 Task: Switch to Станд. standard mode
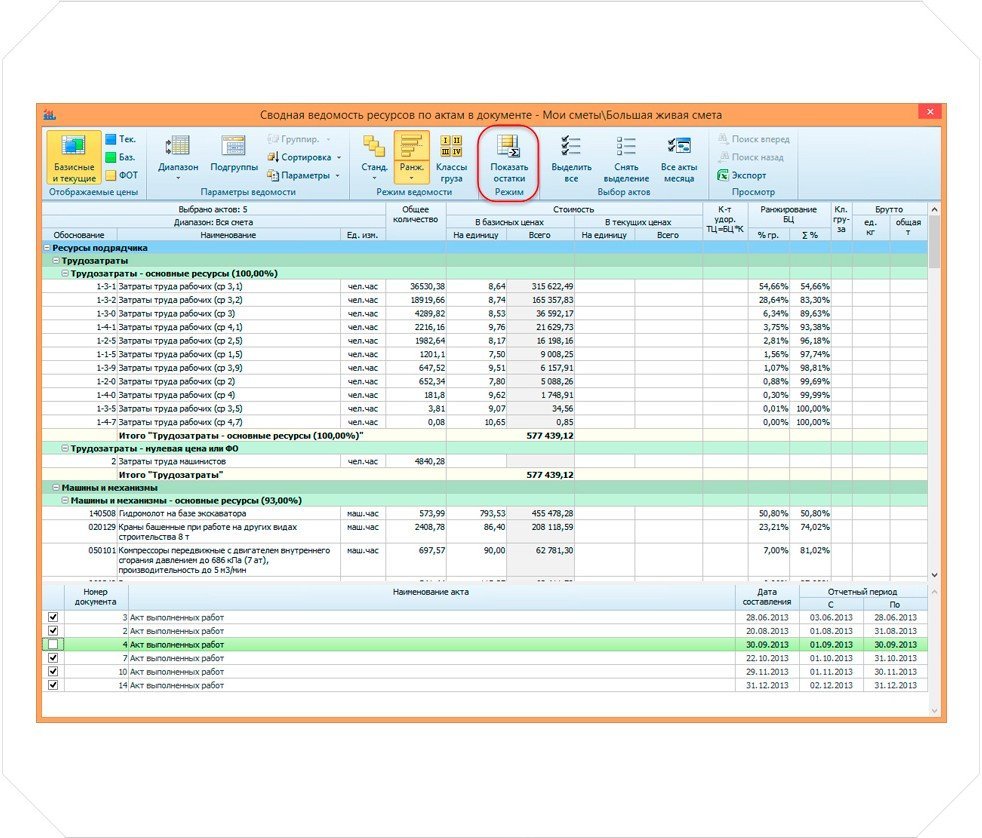coord(374,157)
